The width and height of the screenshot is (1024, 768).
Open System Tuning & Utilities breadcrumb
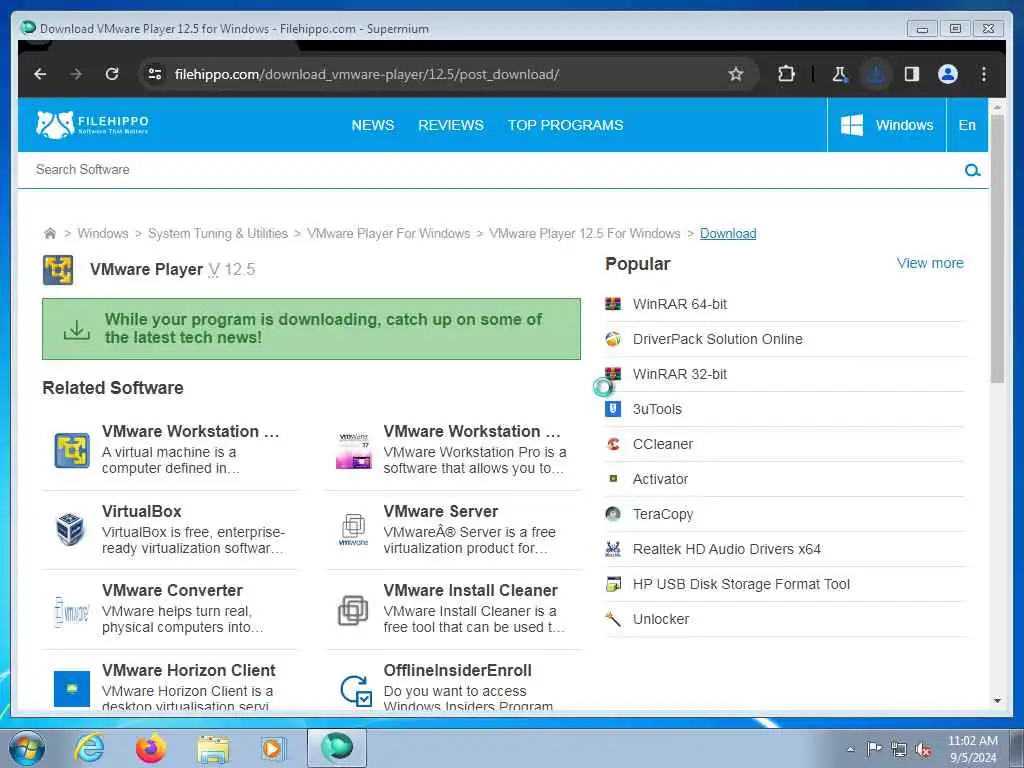217,234
